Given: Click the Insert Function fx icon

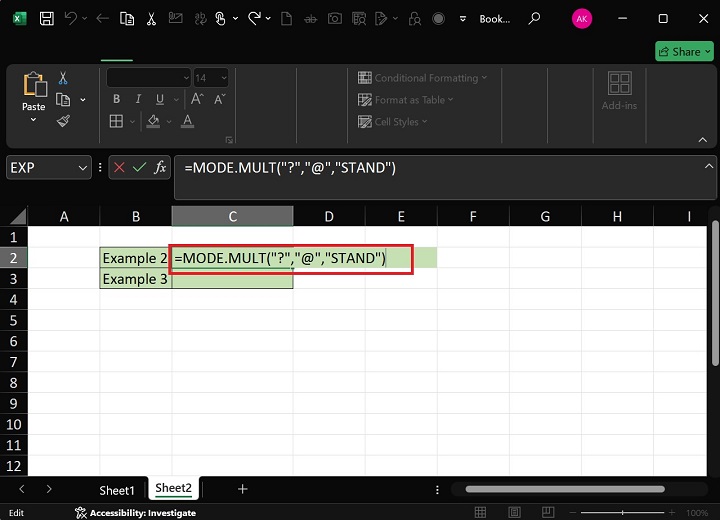Looking at the screenshot, I should [x=160, y=167].
